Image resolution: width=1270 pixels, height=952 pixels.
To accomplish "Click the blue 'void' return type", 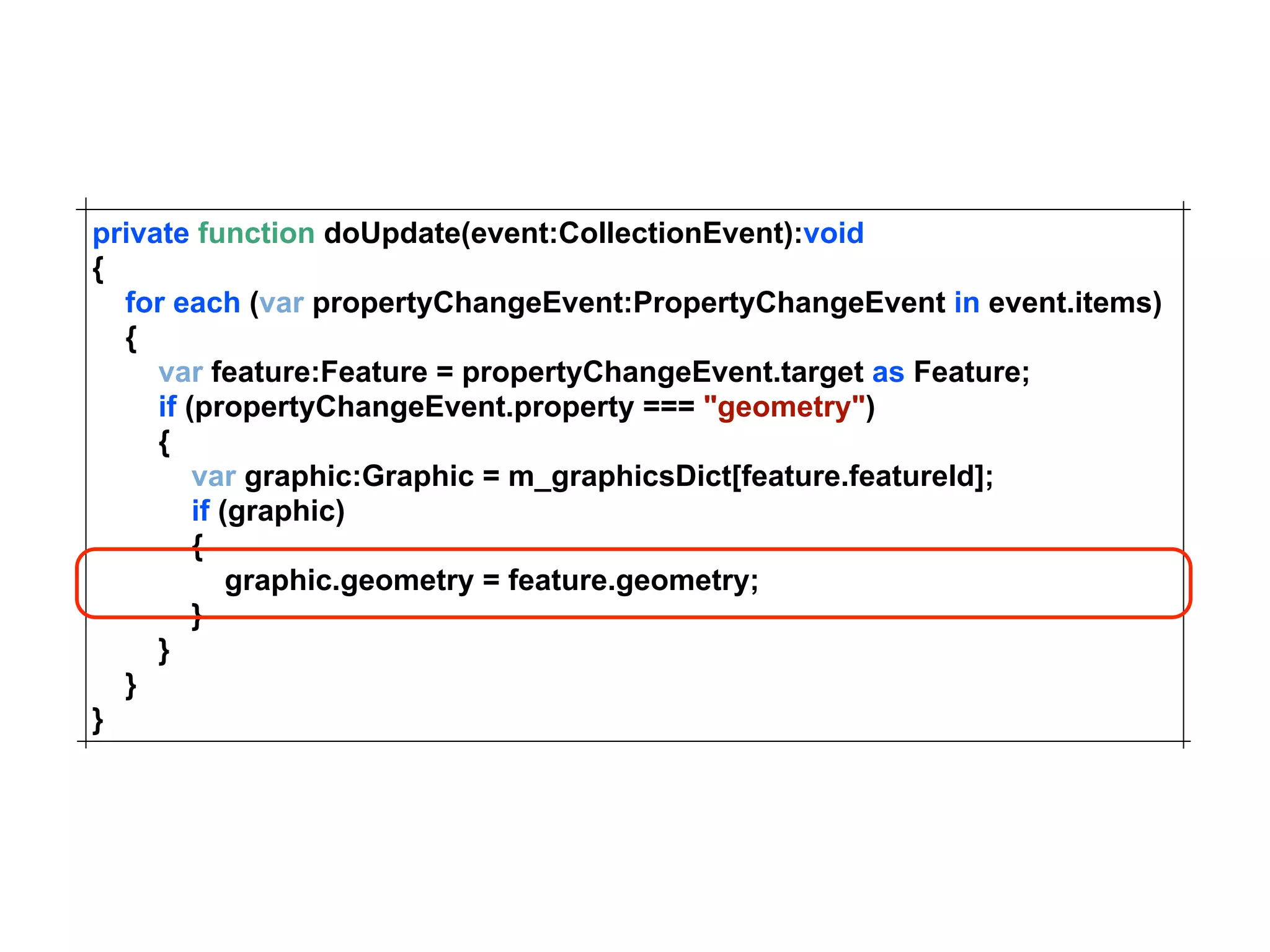I will [833, 234].
